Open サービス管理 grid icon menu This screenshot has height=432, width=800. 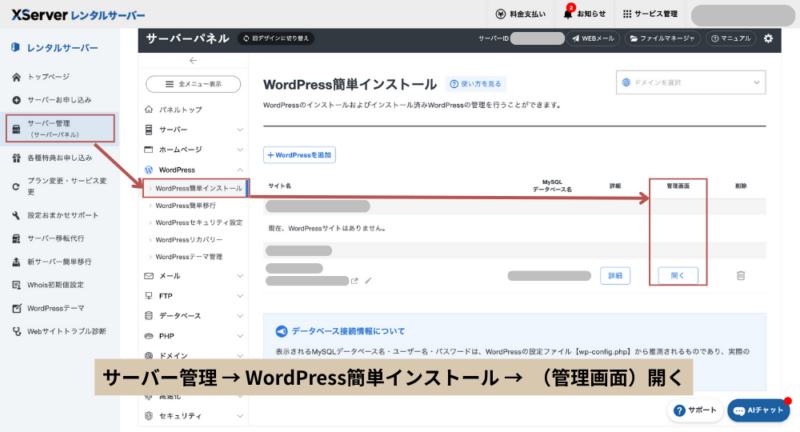point(628,14)
